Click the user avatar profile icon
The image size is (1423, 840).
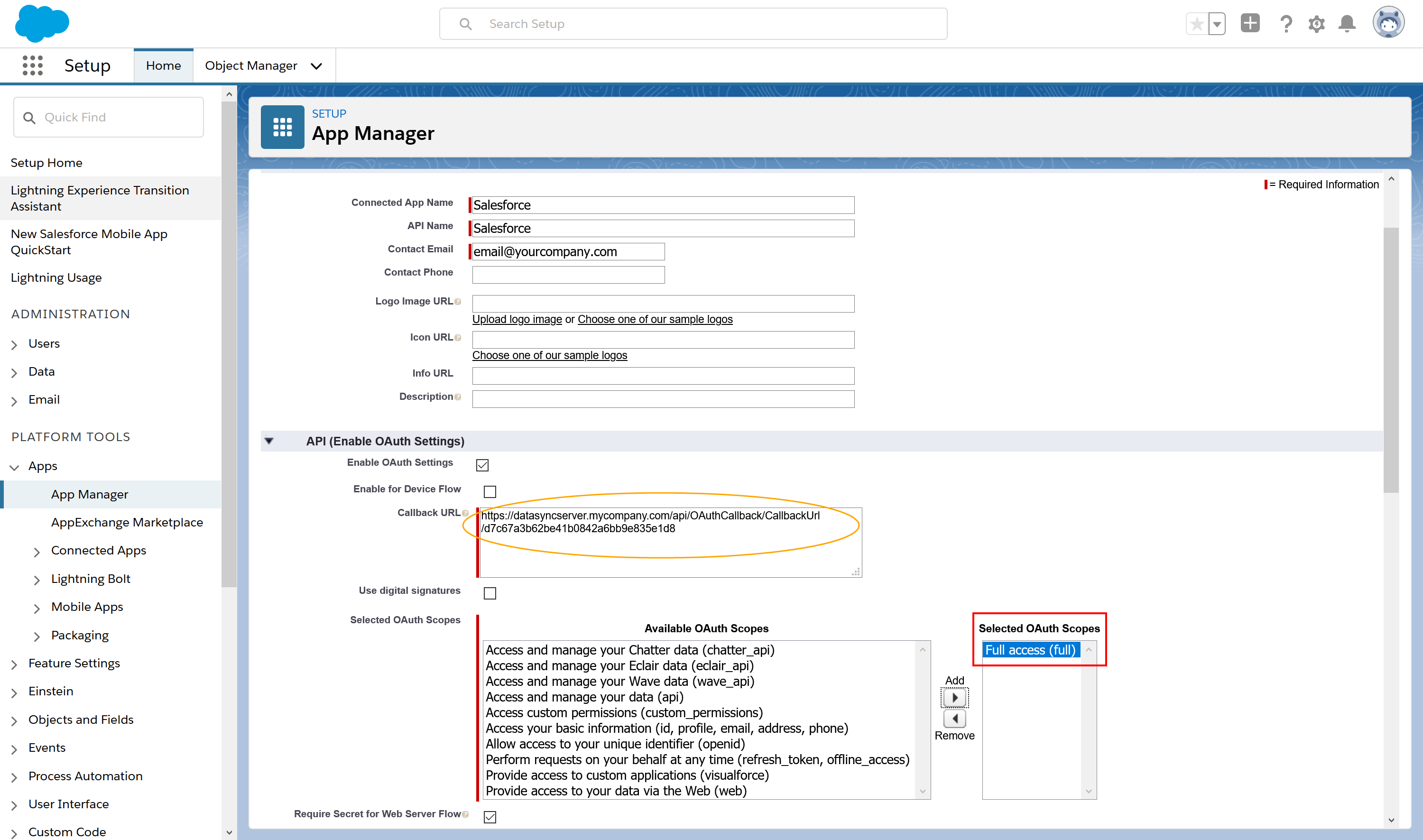(1388, 23)
